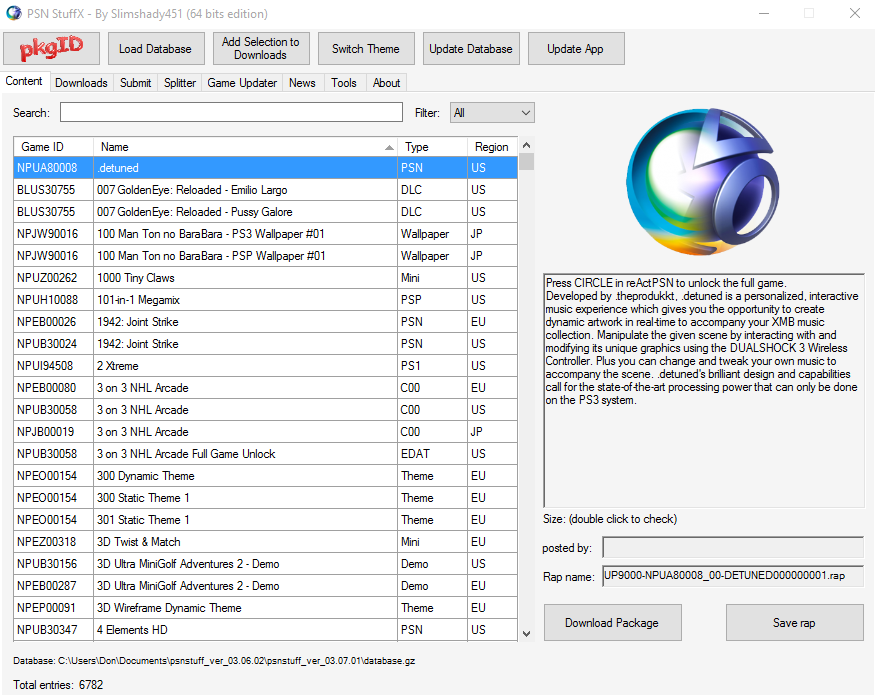875x695 pixels.
Task: Click the Save rap button
Action: pyautogui.click(x=794, y=622)
